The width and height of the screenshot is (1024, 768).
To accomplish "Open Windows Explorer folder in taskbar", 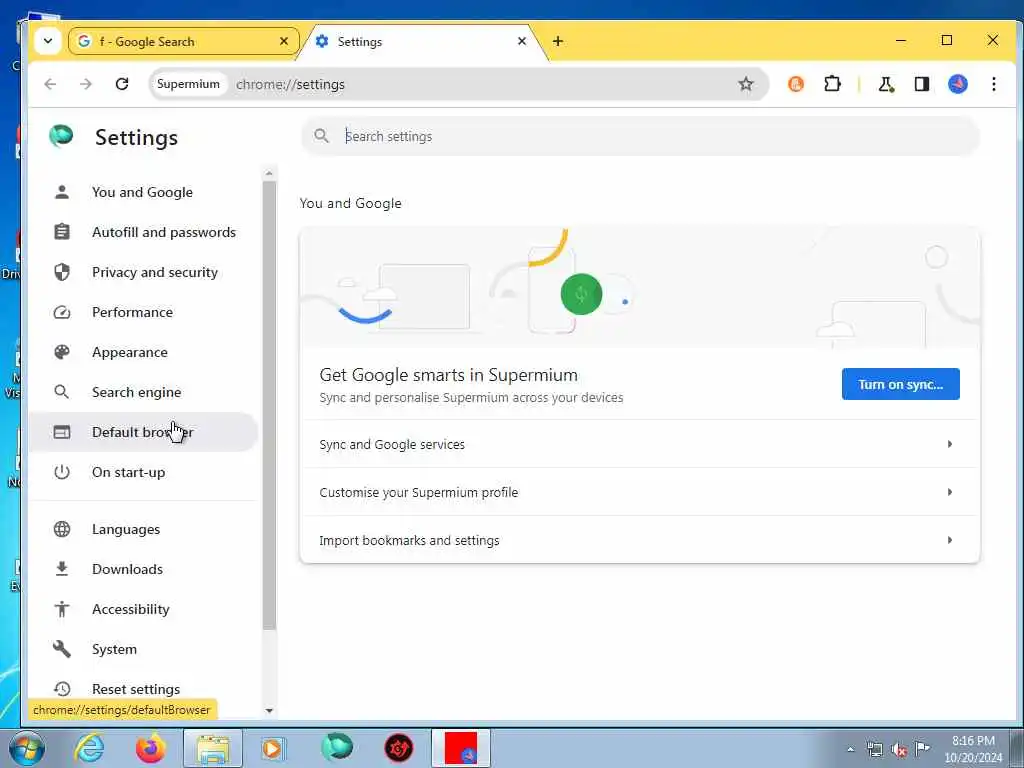I will coord(213,748).
